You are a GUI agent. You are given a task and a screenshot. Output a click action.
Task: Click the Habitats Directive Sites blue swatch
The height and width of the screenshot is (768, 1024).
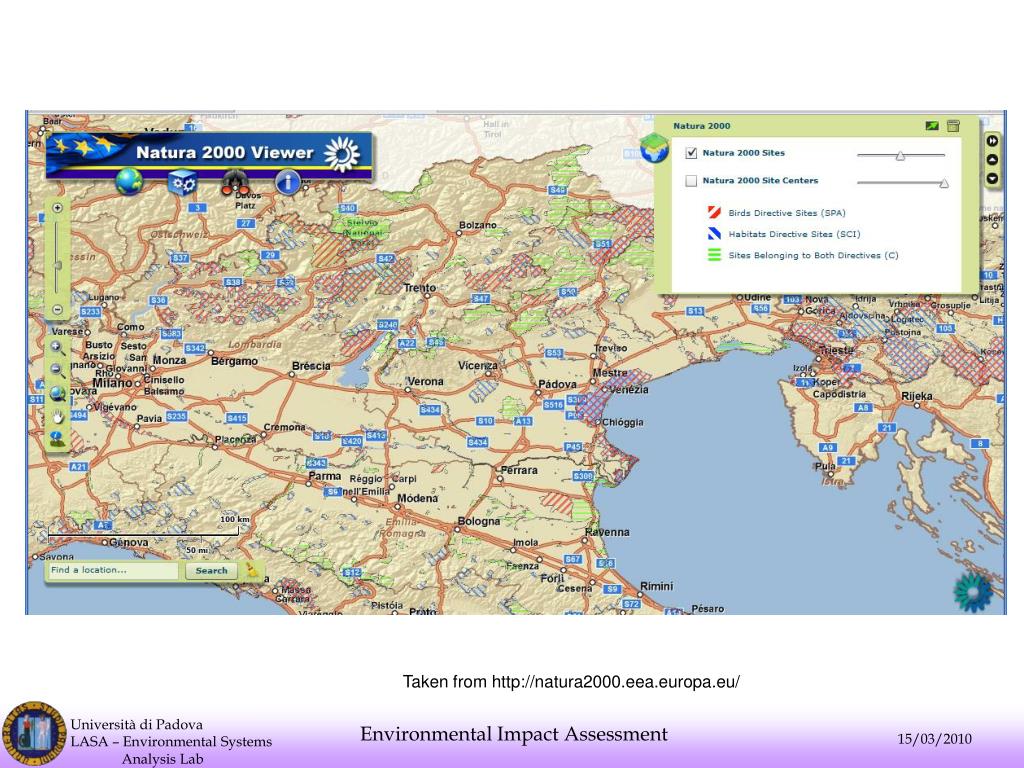(x=714, y=234)
